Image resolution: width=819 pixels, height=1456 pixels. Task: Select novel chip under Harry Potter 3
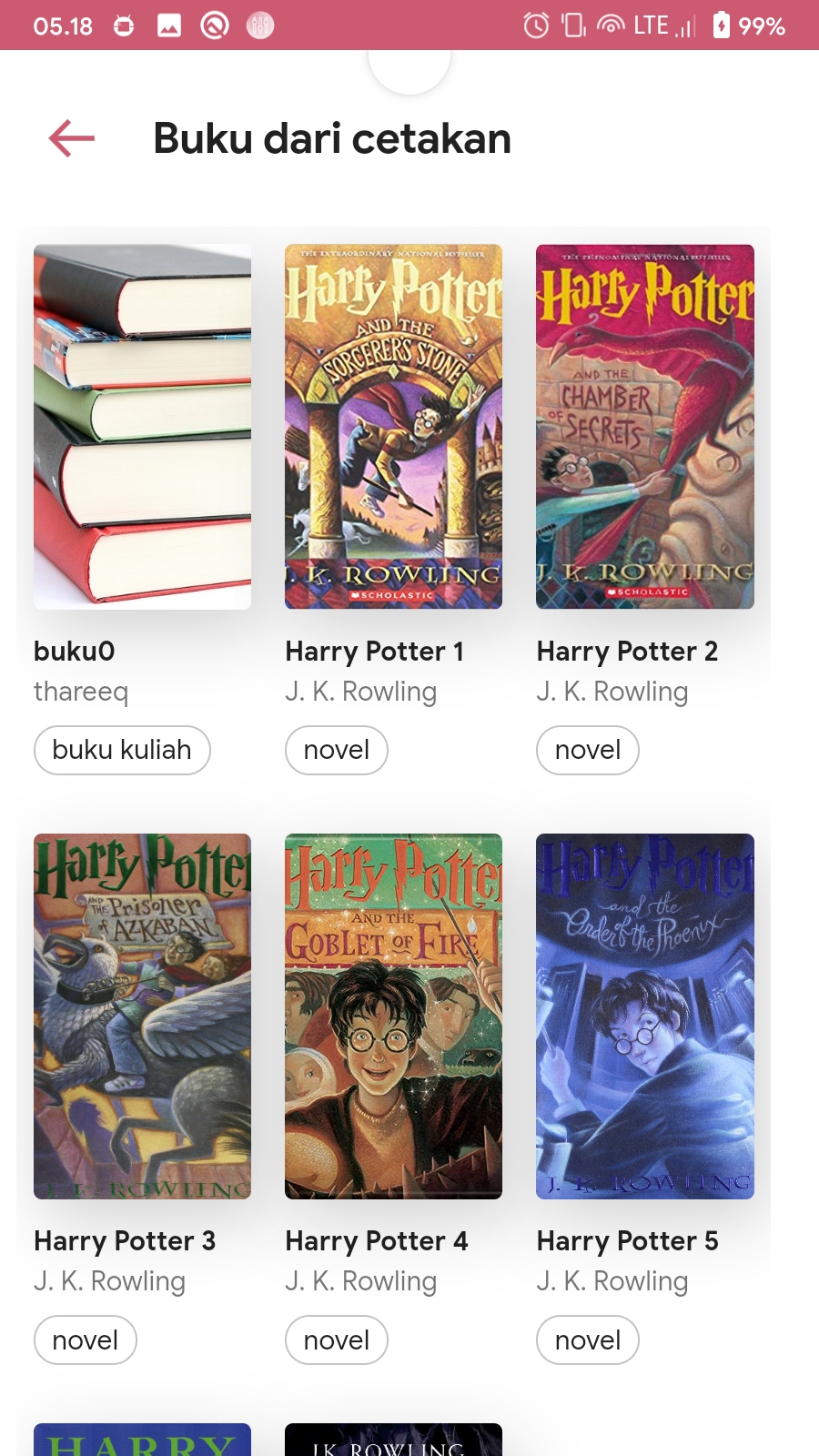click(86, 1340)
